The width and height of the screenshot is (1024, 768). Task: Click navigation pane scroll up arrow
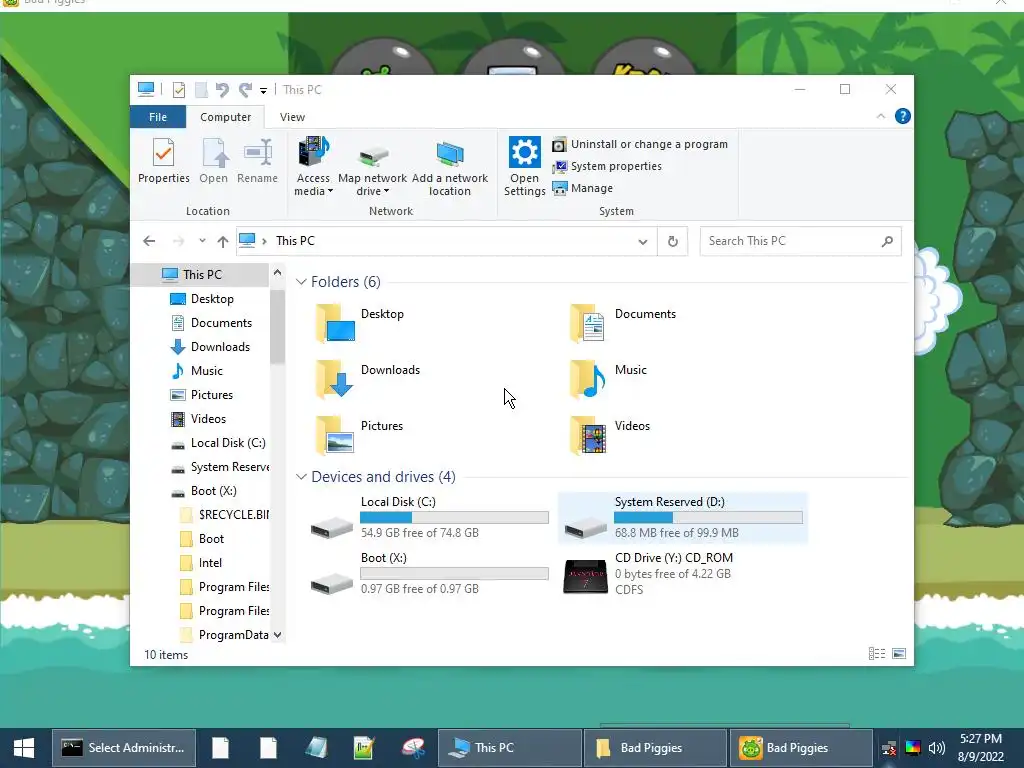point(278,272)
